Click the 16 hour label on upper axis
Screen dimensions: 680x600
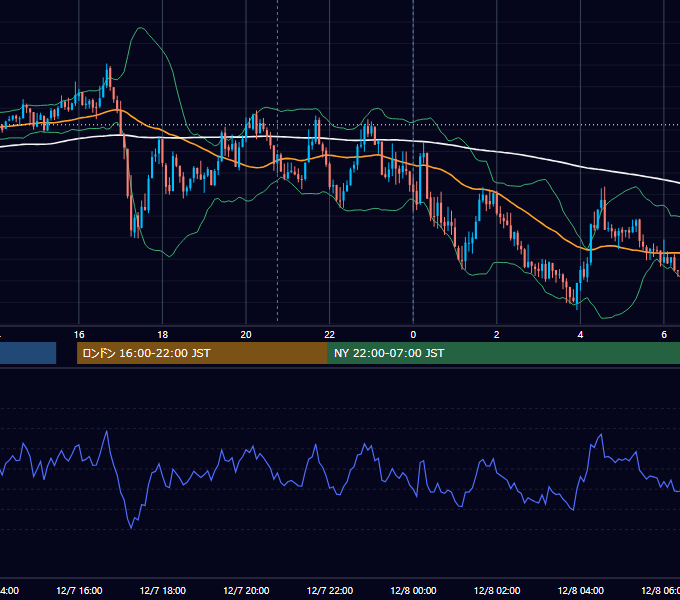pyautogui.click(x=79, y=335)
